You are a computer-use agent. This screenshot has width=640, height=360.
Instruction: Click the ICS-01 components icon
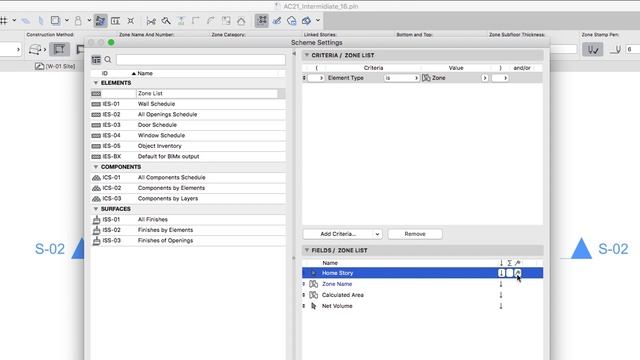[x=96, y=178]
